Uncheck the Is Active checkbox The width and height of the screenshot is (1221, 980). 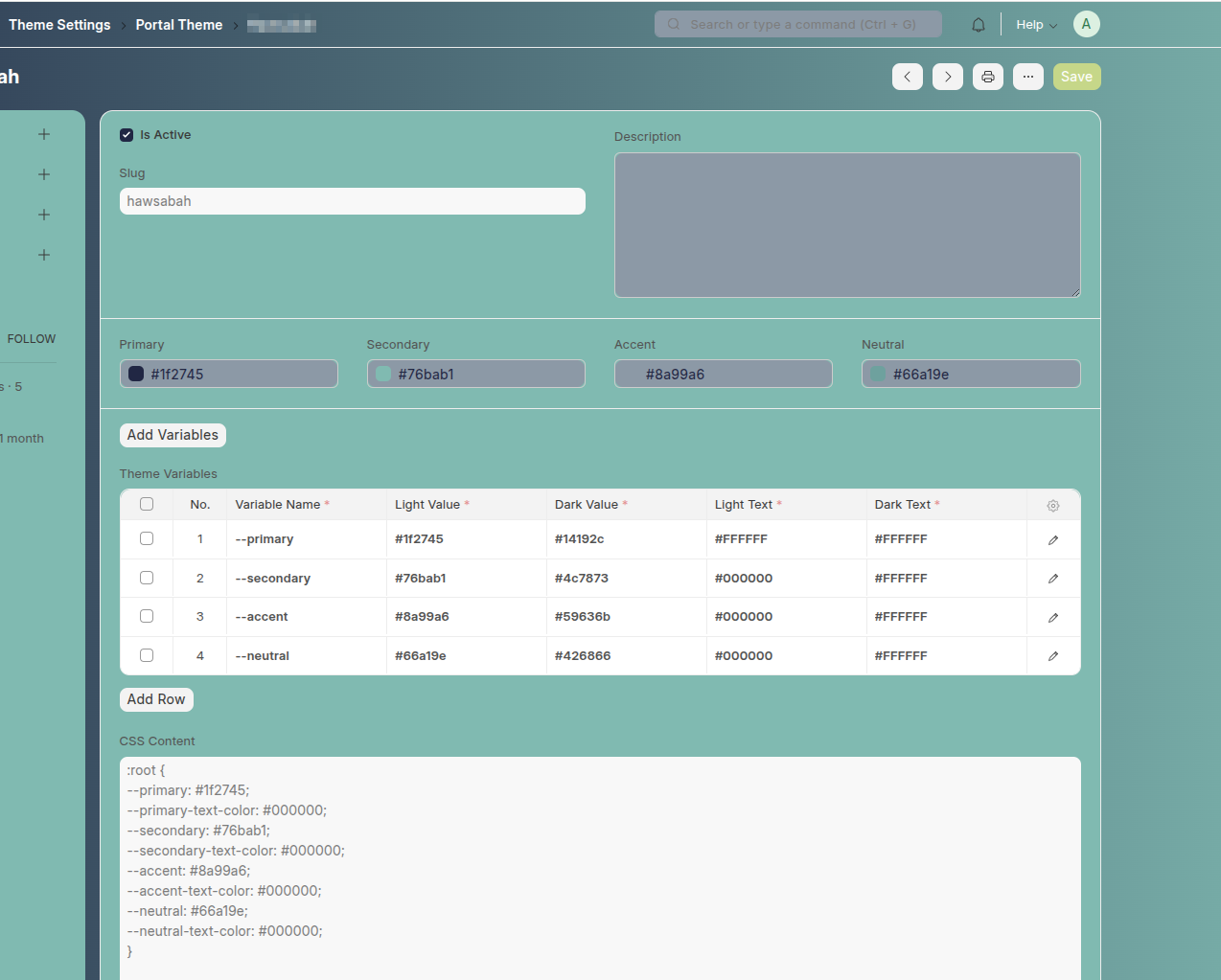[x=127, y=135]
